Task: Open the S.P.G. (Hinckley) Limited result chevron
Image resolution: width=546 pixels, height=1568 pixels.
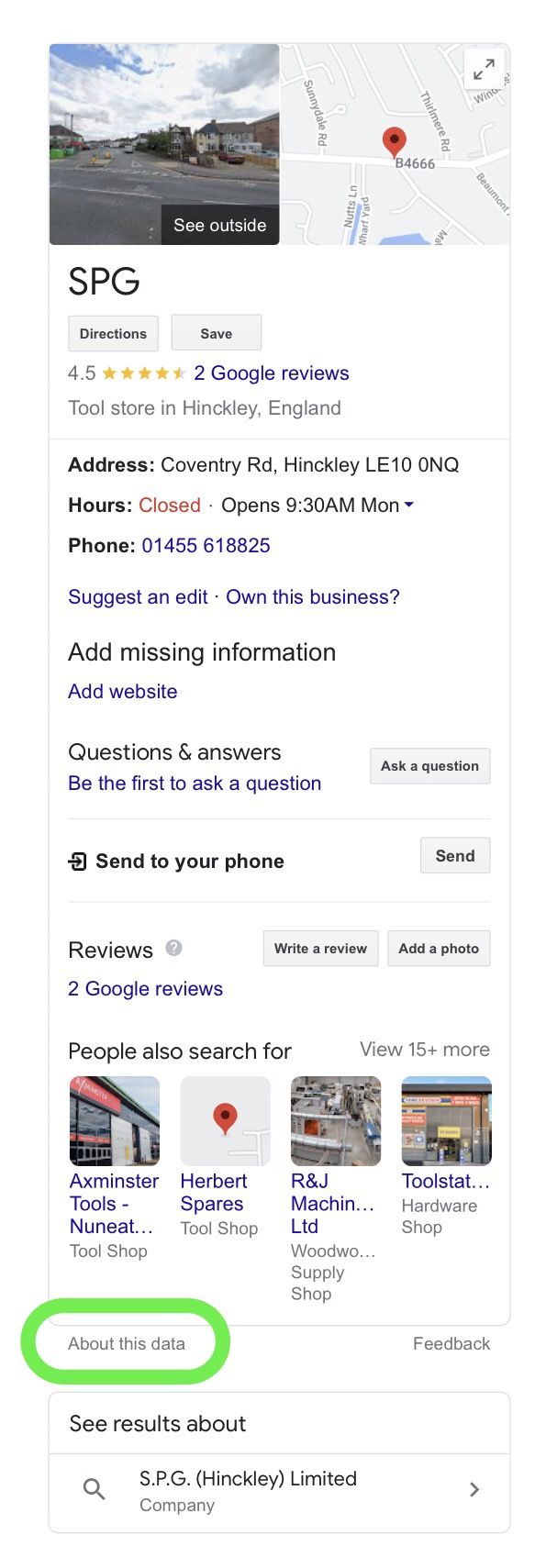Action: (x=474, y=1489)
